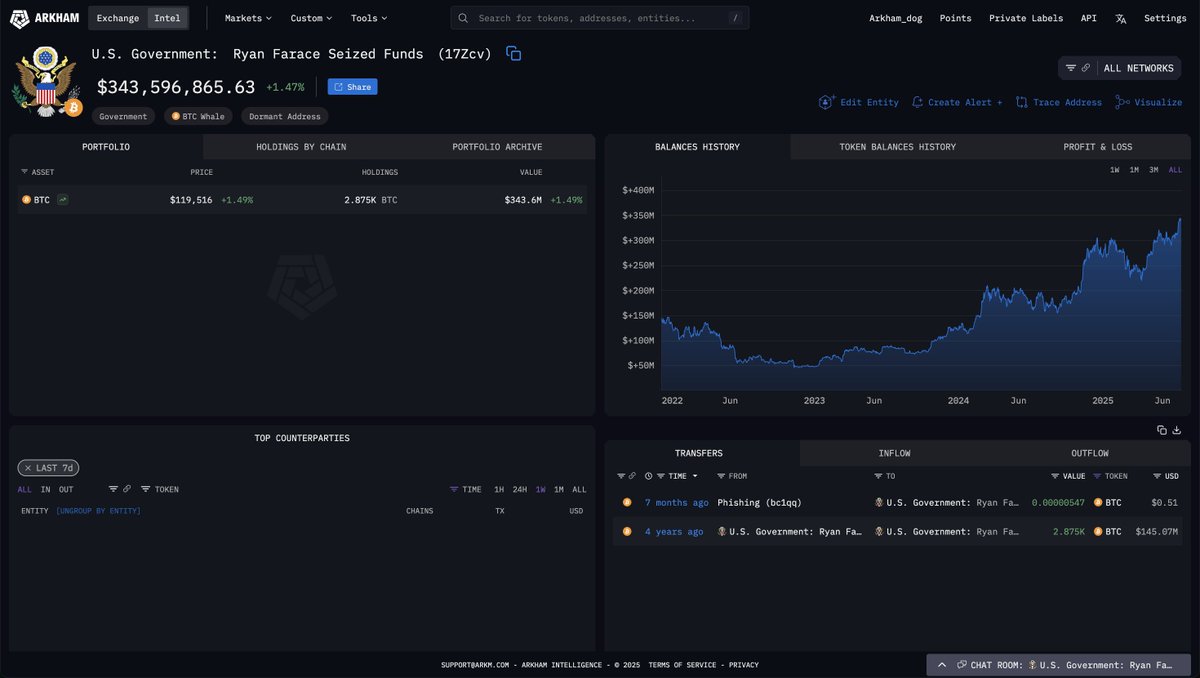Open the Private Labels page
Viewport: 1200px width, 678px height.
coord(1027,18)
